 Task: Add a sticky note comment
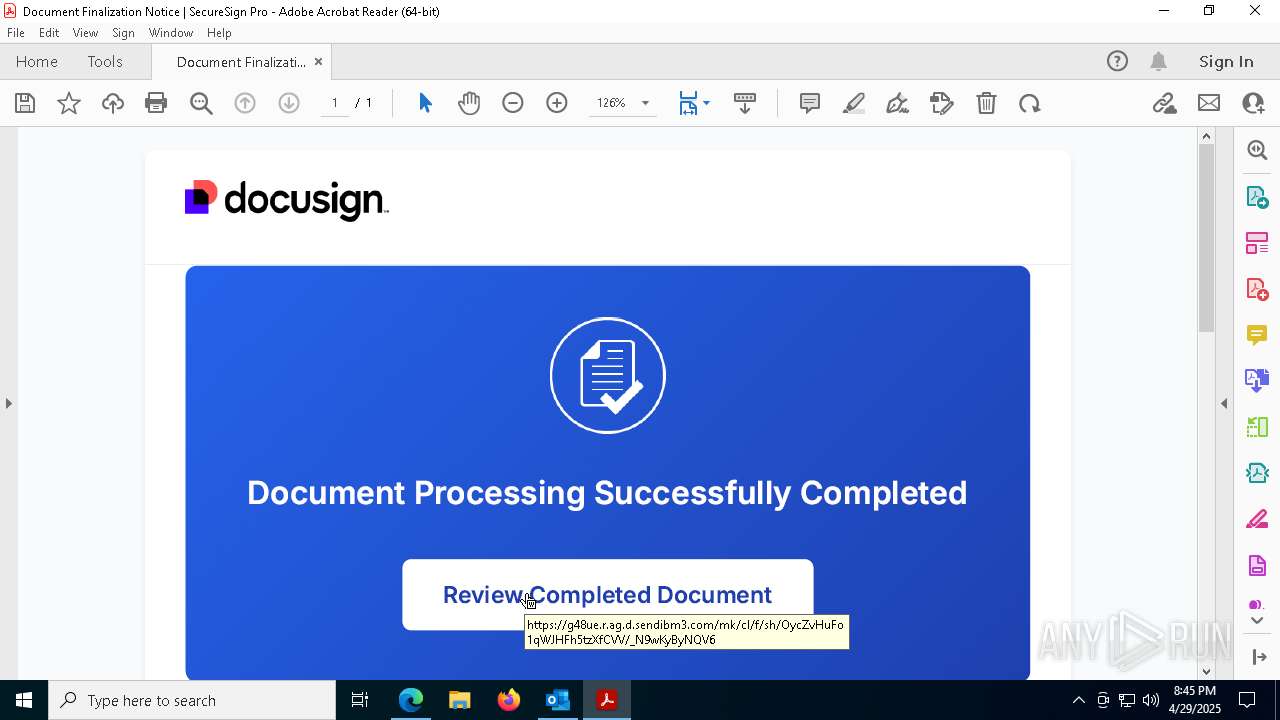(810, 103)
